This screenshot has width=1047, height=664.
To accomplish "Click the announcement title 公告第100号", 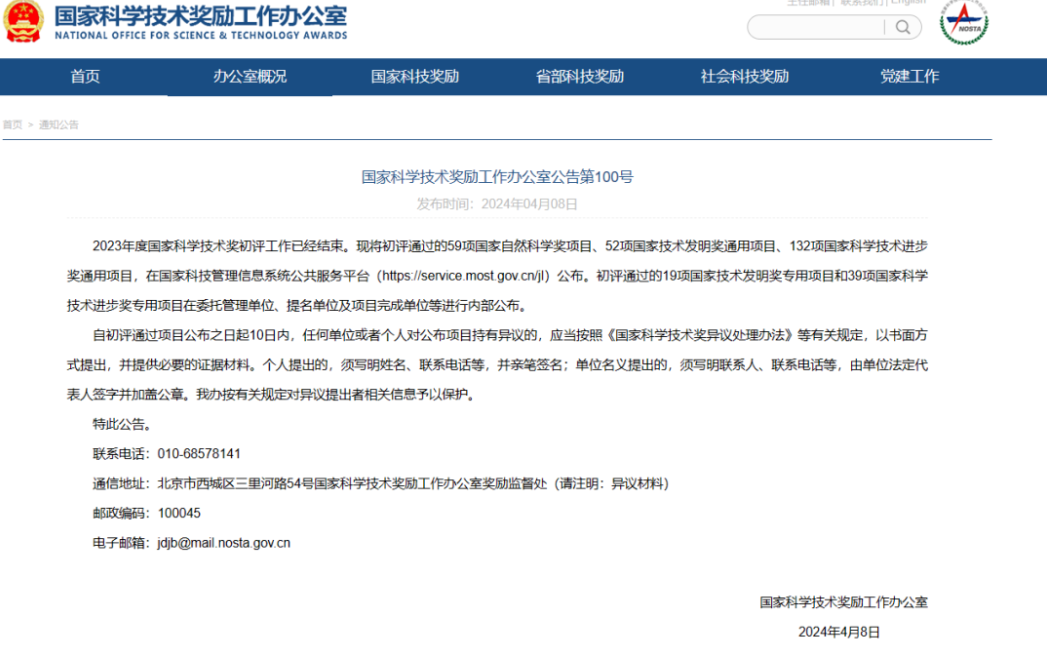I will tap(497, 176).
